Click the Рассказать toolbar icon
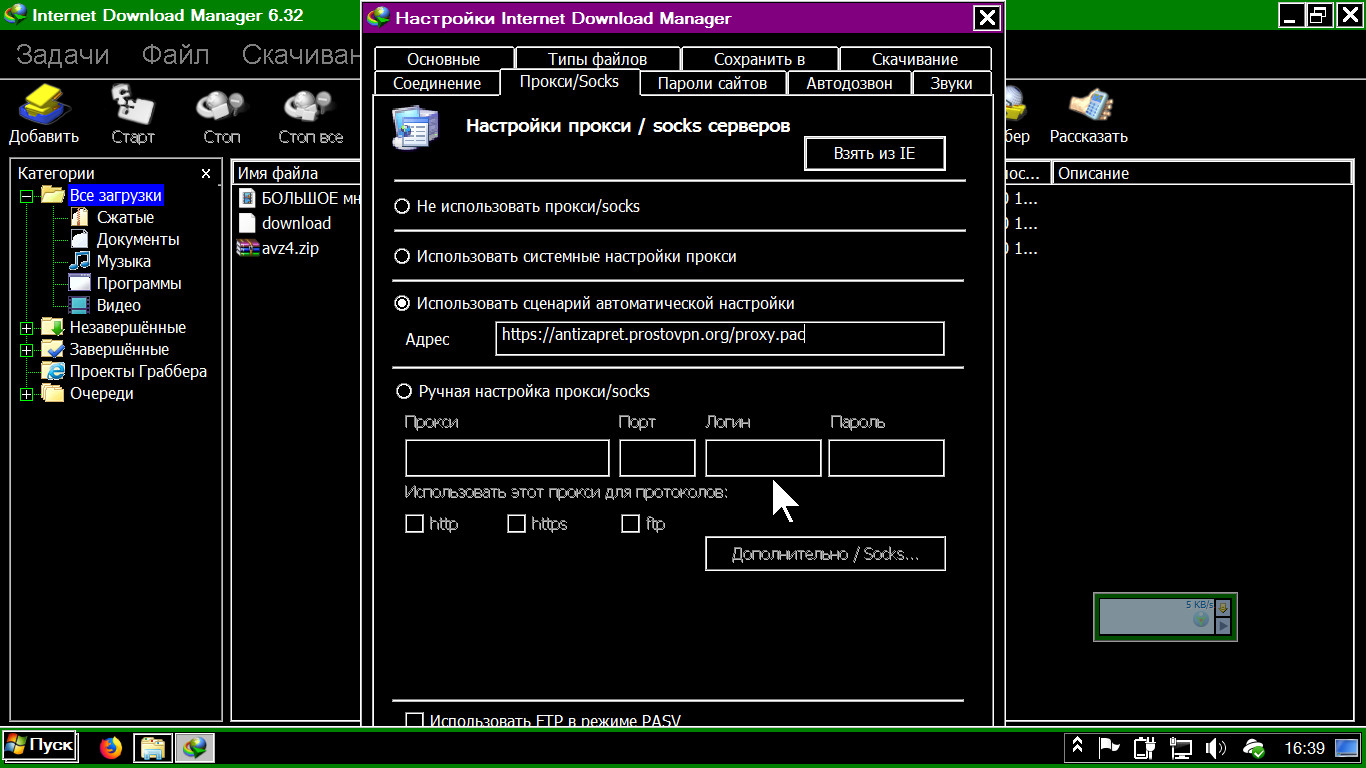This screenshot has height=768, width=1366. 1089,115
